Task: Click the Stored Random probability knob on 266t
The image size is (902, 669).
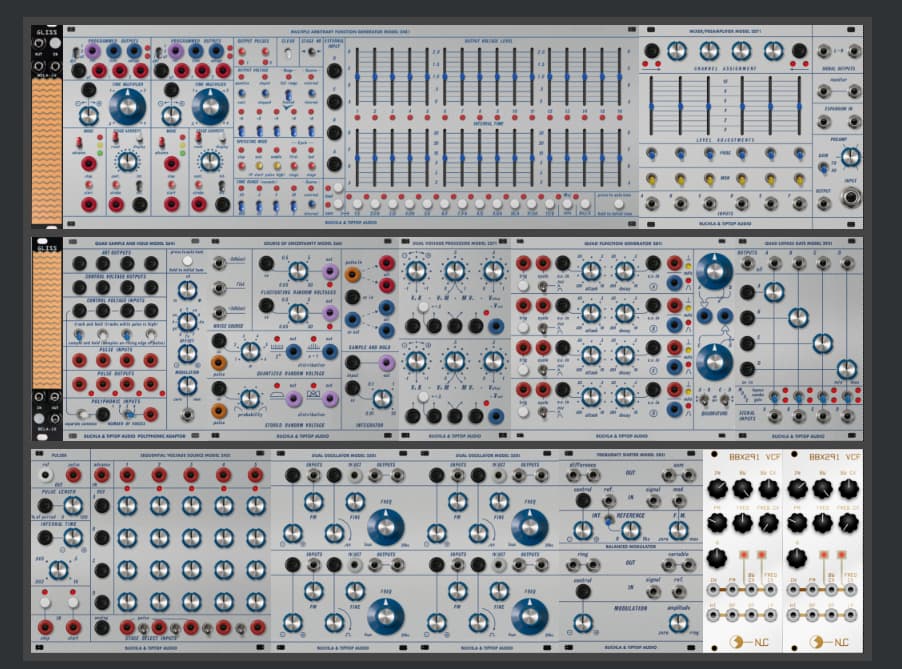Action: [x=249, y=399]
